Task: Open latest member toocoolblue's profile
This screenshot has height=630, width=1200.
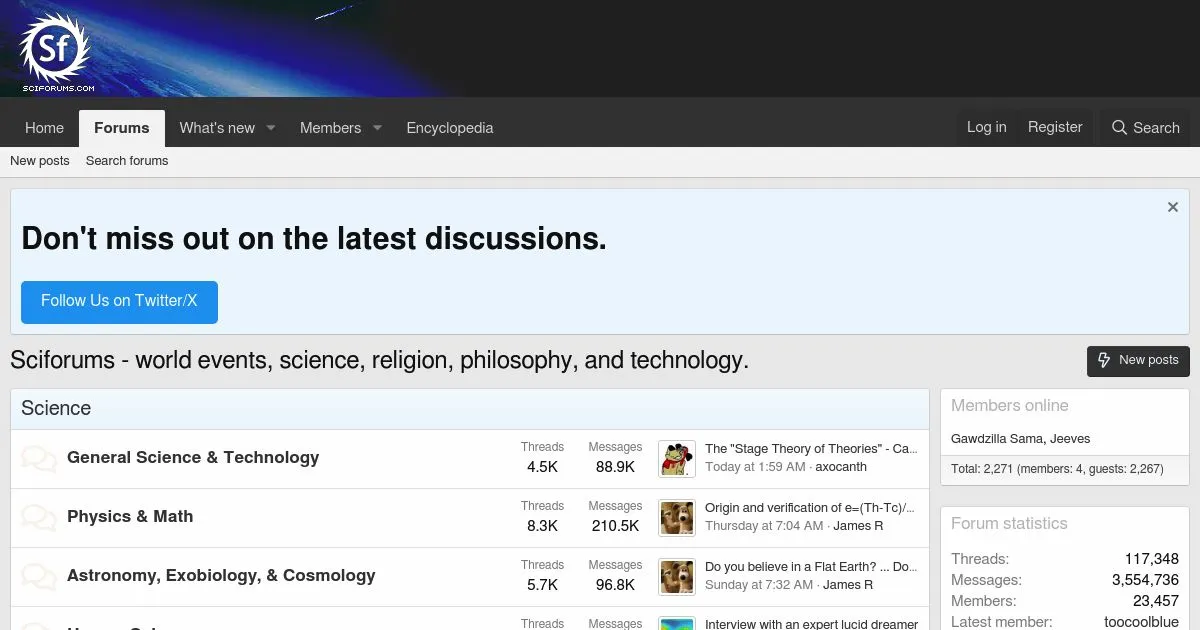Action: pos(1141,622)
